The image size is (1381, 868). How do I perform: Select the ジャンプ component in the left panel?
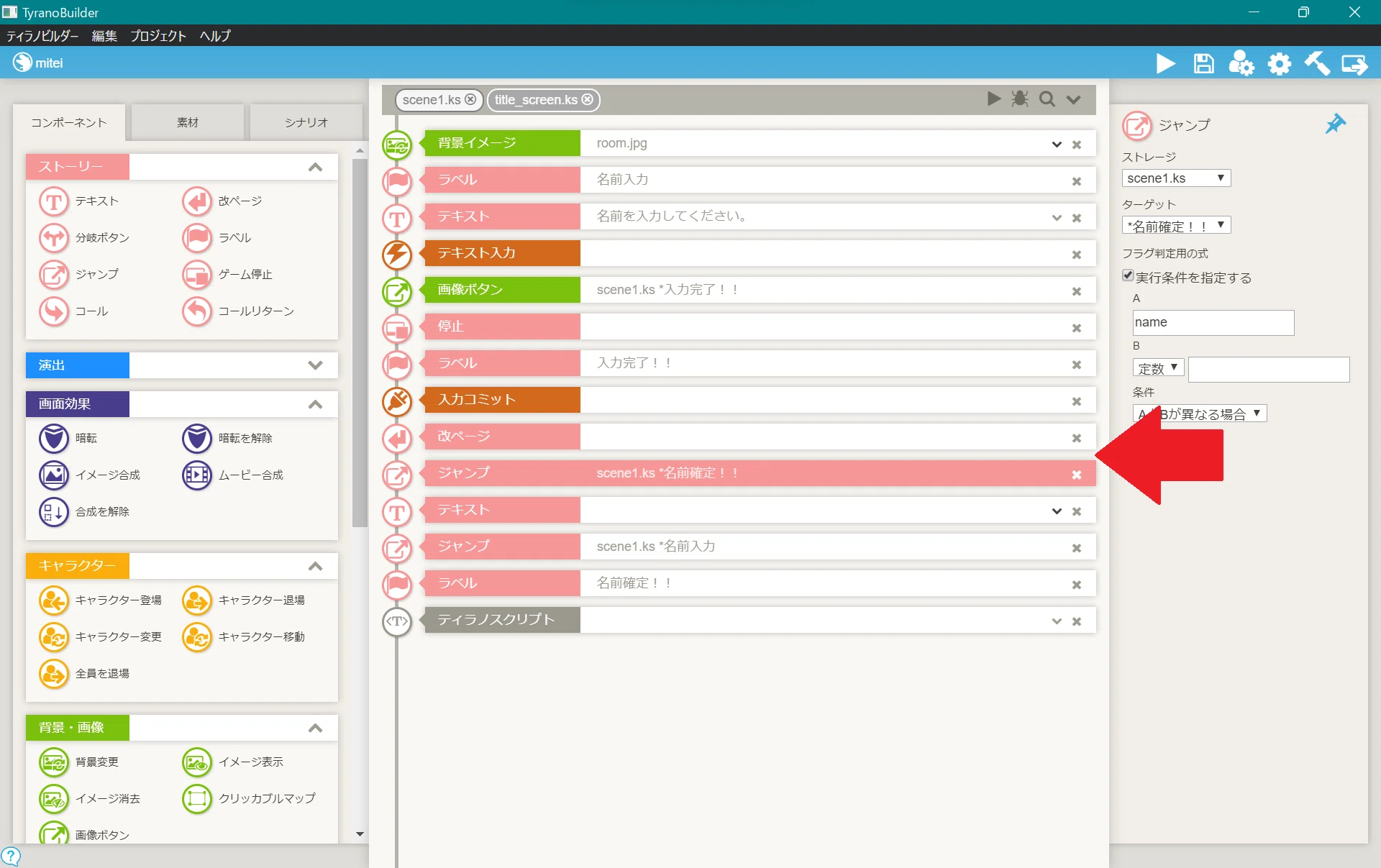tap(79, 275)
